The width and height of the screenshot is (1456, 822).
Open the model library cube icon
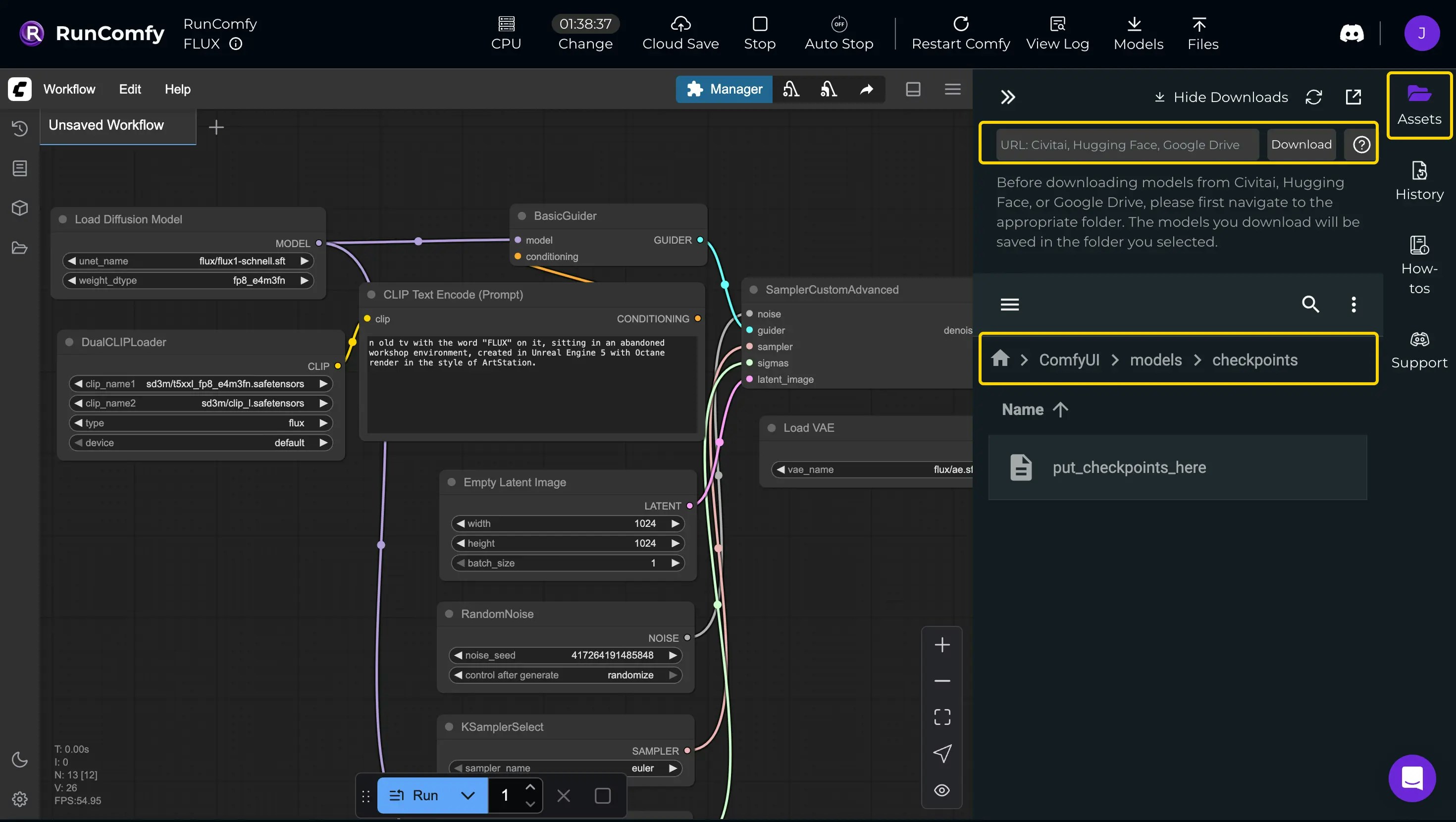(20, 208)
